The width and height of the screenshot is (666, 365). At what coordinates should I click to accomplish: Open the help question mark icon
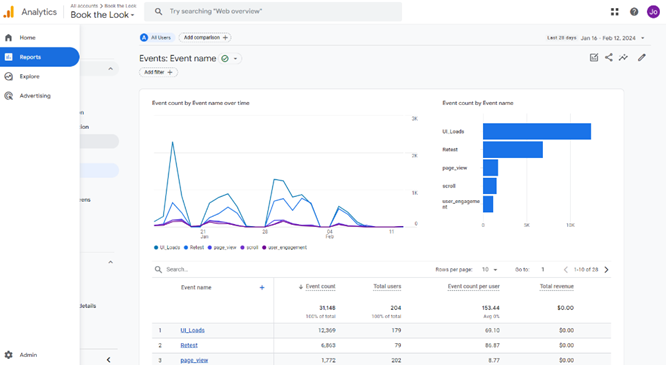(634, 12)
